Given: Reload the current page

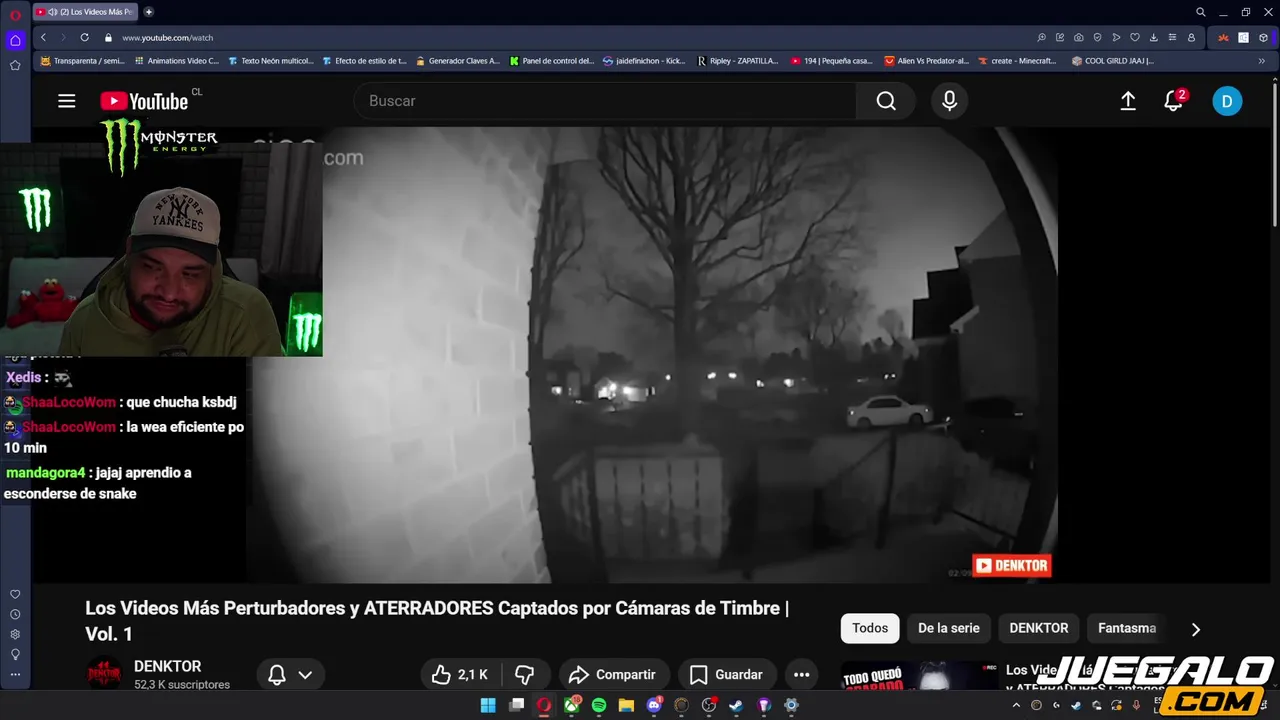Looking at the screenshot, I should click(84, 37).
